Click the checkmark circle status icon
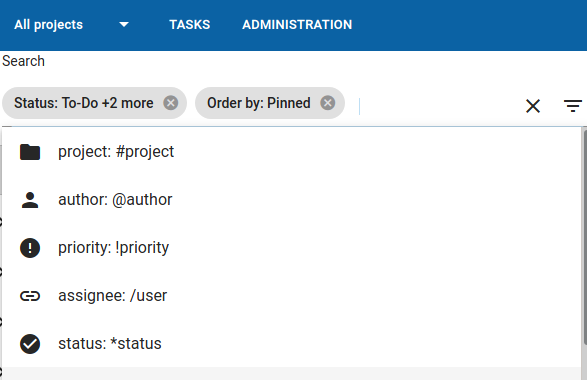587x380 pixels. [x=30, y=344]
